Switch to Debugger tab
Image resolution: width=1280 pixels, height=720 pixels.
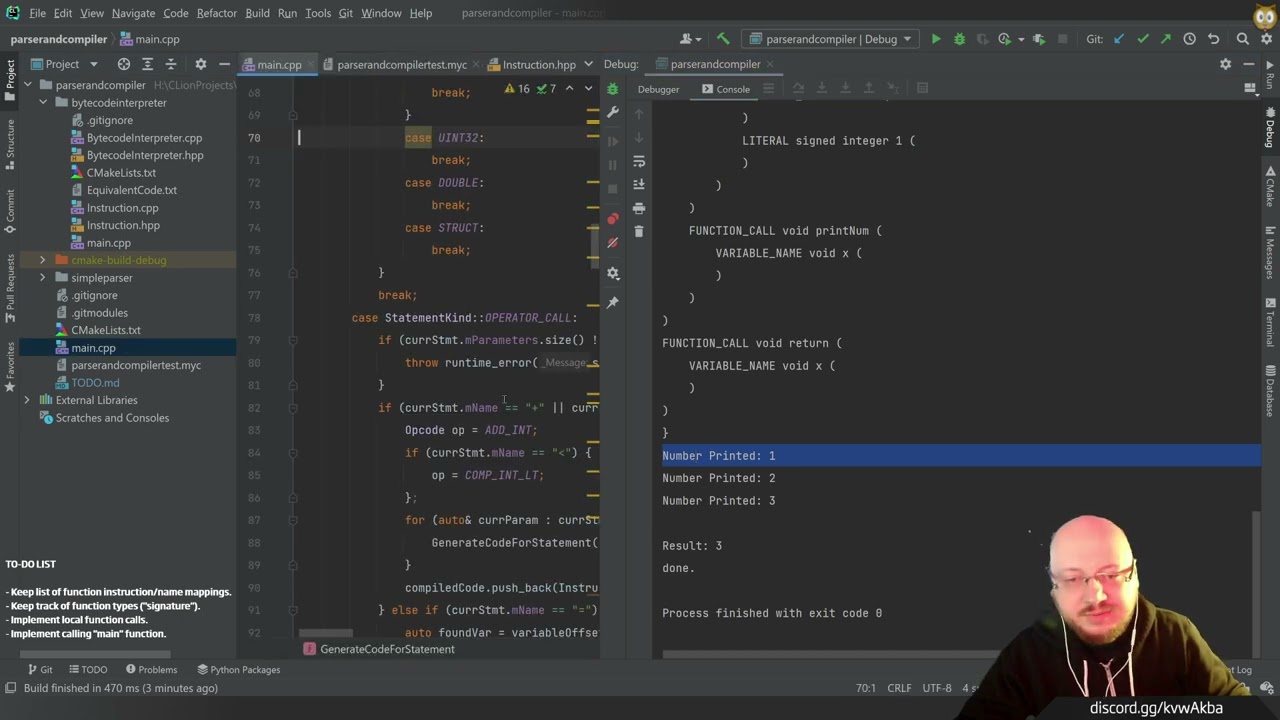point(658,89)
